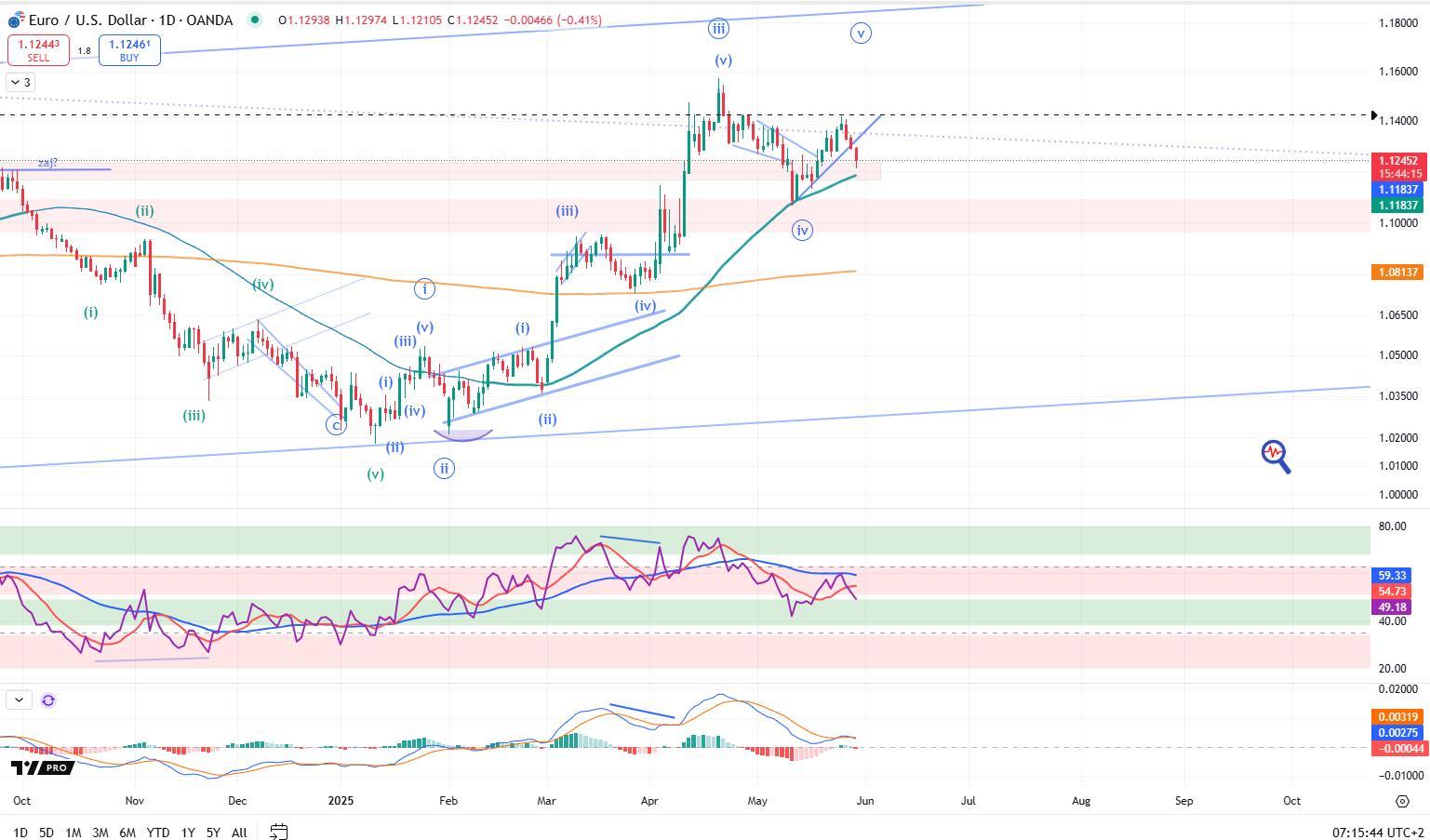This screenshot has height=840, width=1430.
Task: Open timezone menu showing UTC+2
Action: 1378,833
